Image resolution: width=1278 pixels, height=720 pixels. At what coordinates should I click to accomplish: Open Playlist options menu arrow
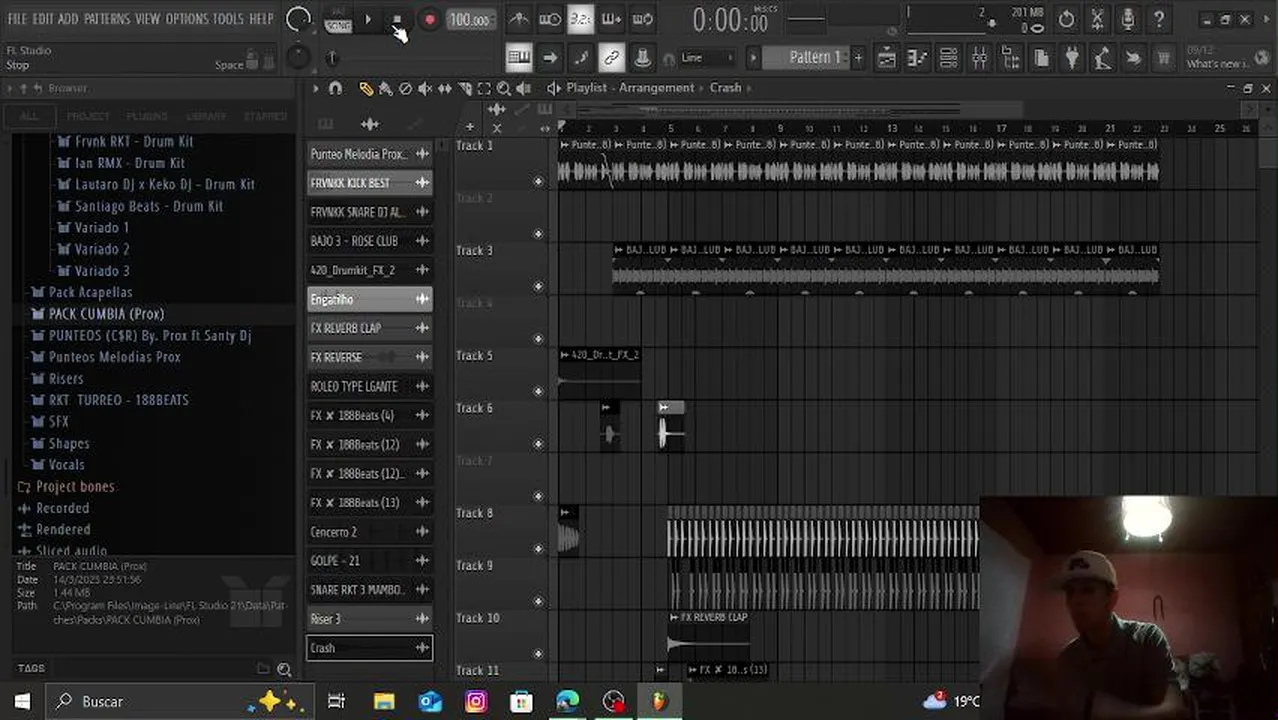click(x=315, y=88)
